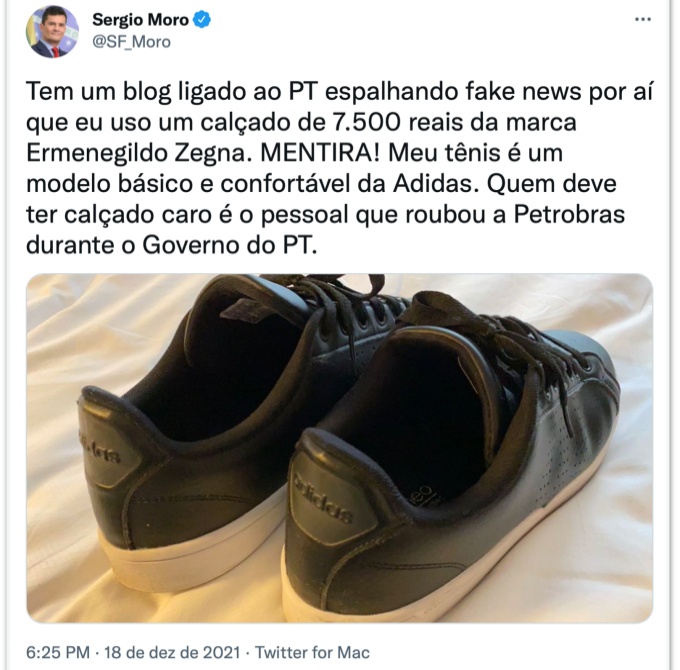Open Sergio Moro's profile picture
Image resolution: width=680 pixels, height=670 pixels.
52,32
